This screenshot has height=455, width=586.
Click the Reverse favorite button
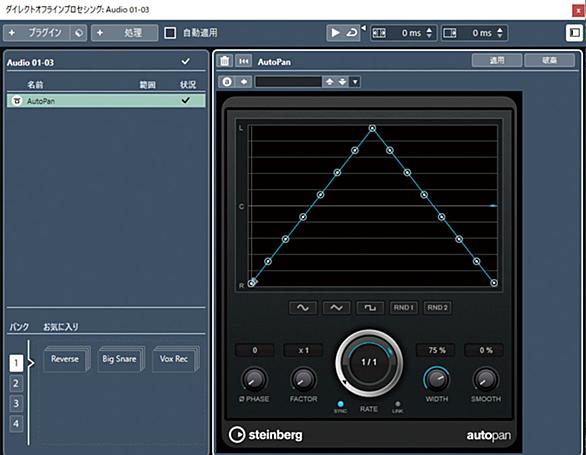tap(66, 359)
